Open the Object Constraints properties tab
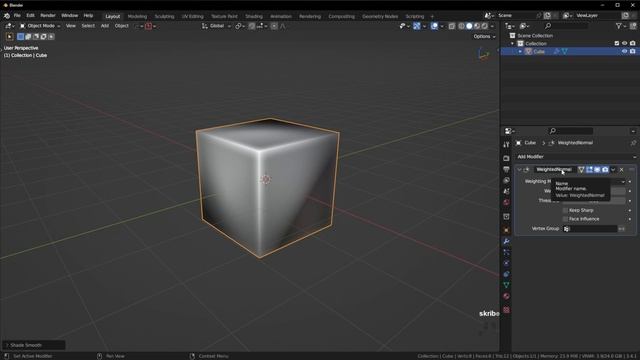Image resolution: width=640 pixels, height=360 pixels. [506, 274]
